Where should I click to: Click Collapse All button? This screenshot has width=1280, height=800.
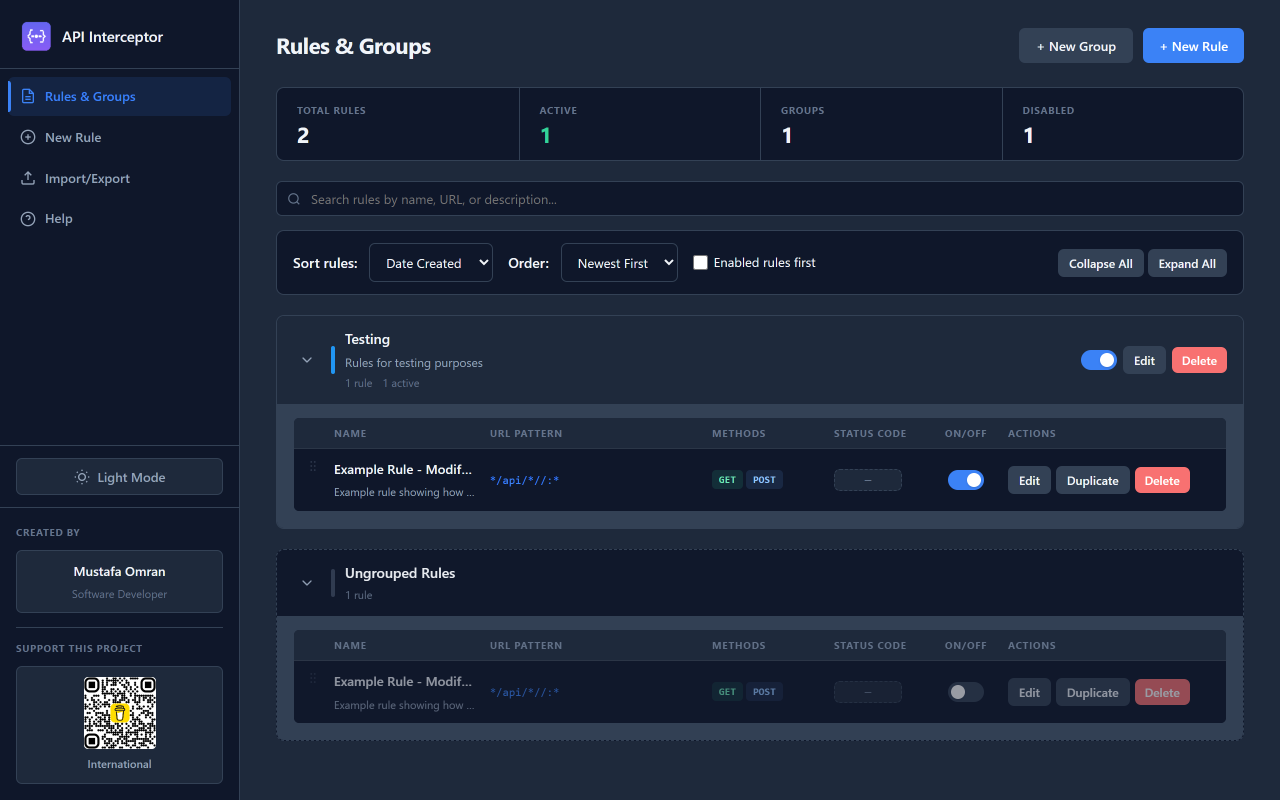[1100, 263]
